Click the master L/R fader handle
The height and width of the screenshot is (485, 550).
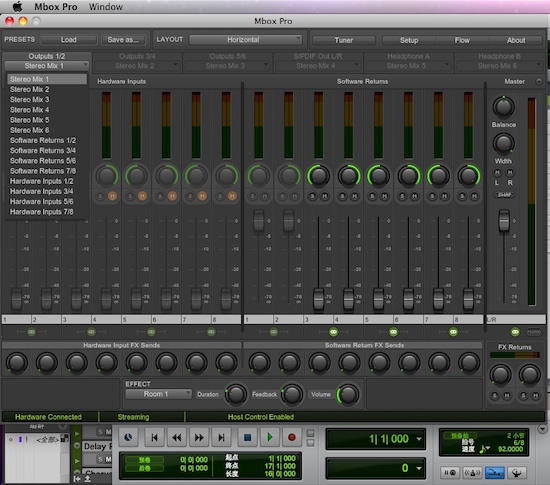pyautogui.click(x=504, y=220)
